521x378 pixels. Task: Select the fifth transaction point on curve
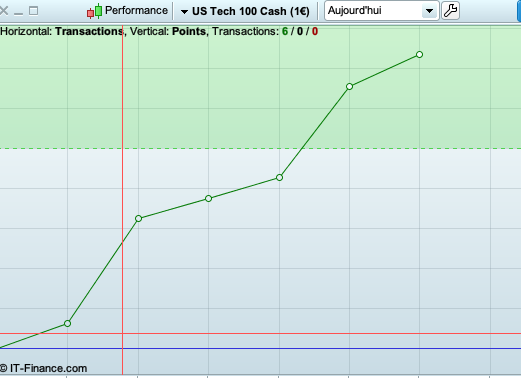click(349, 87)
